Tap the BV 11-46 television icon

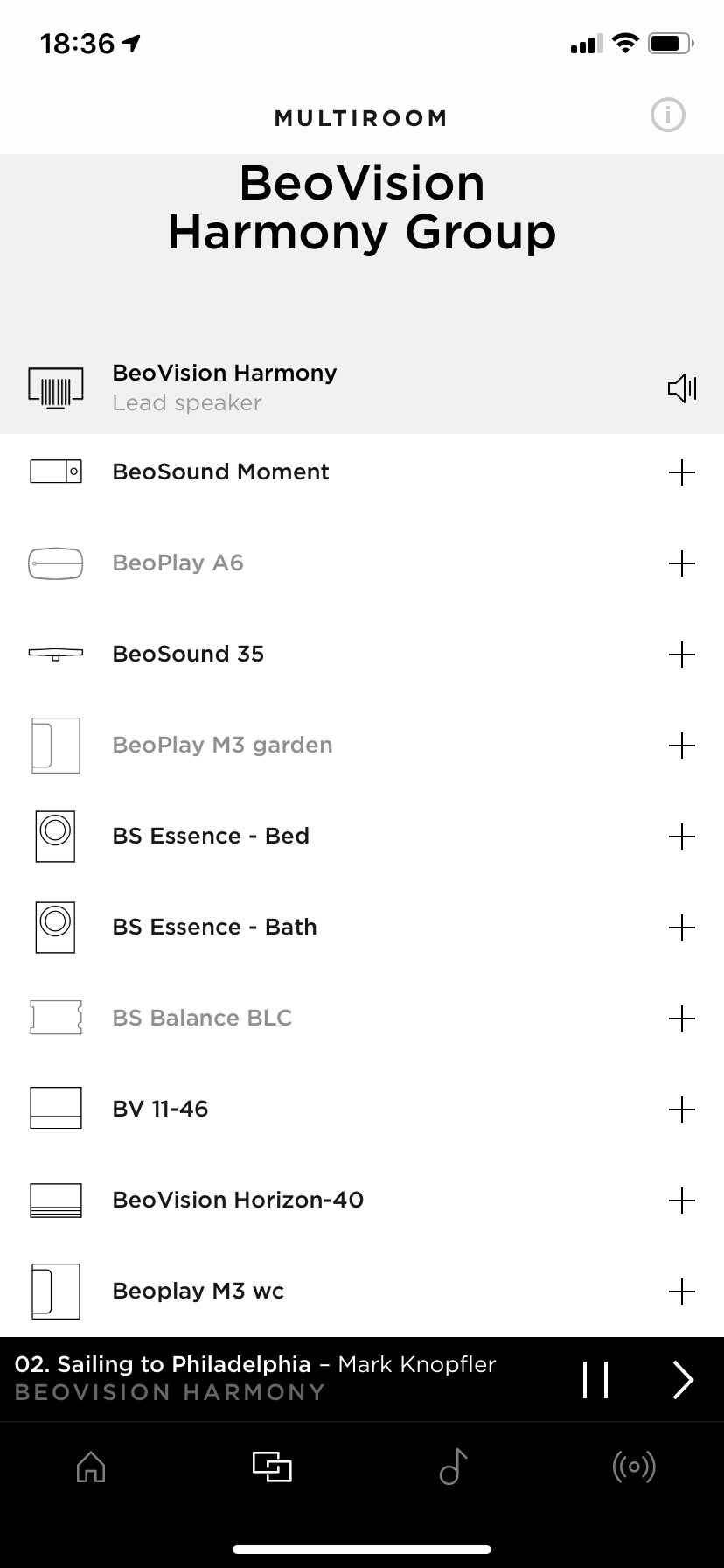[x=56, y=1109]
